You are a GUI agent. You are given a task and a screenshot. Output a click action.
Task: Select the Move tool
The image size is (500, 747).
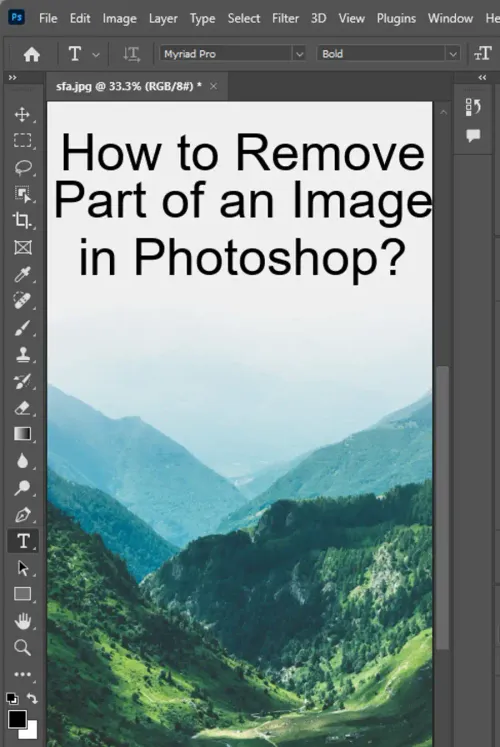click(x=22, y=114)
